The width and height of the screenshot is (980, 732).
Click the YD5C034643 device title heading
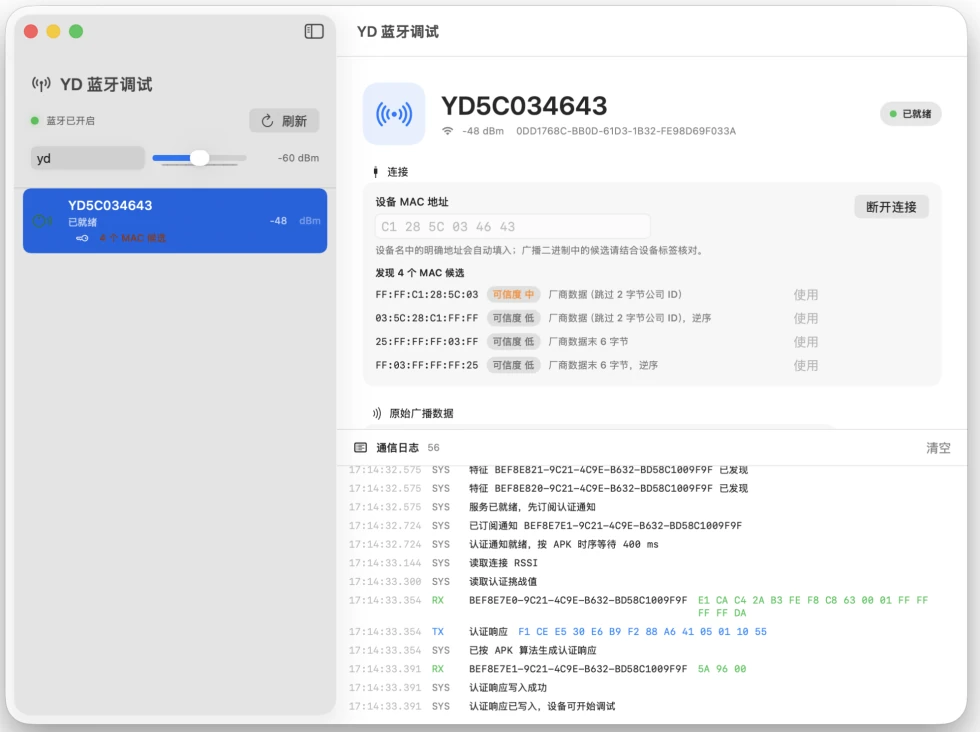(524, 106)
